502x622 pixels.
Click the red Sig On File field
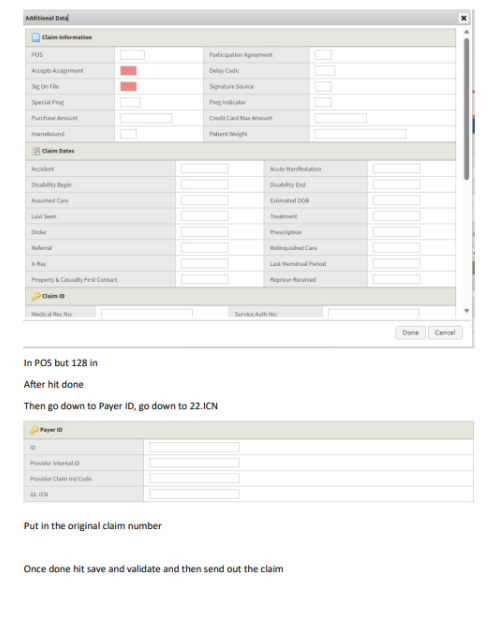coord(129,86)
